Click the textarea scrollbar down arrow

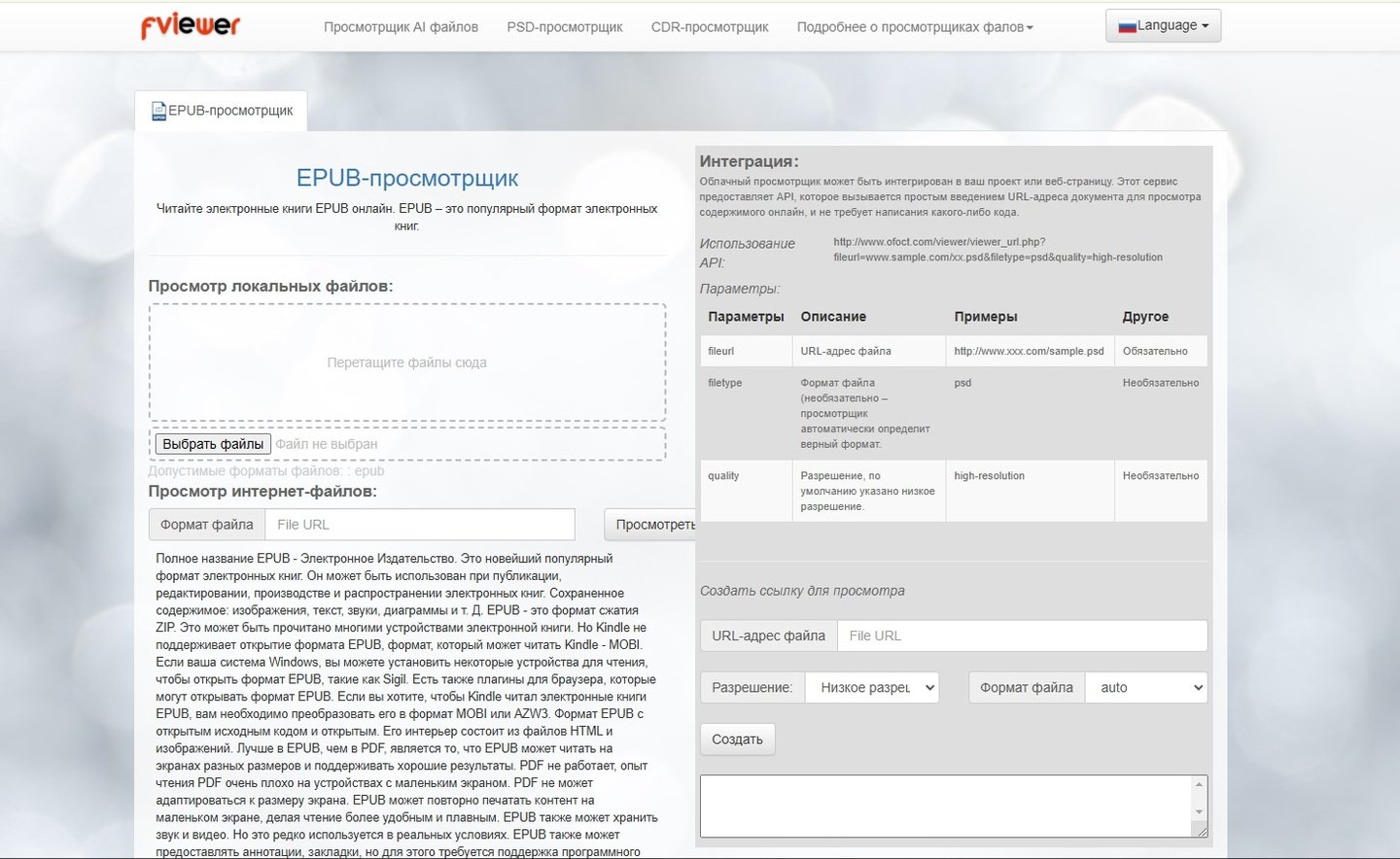(1199, 811)
